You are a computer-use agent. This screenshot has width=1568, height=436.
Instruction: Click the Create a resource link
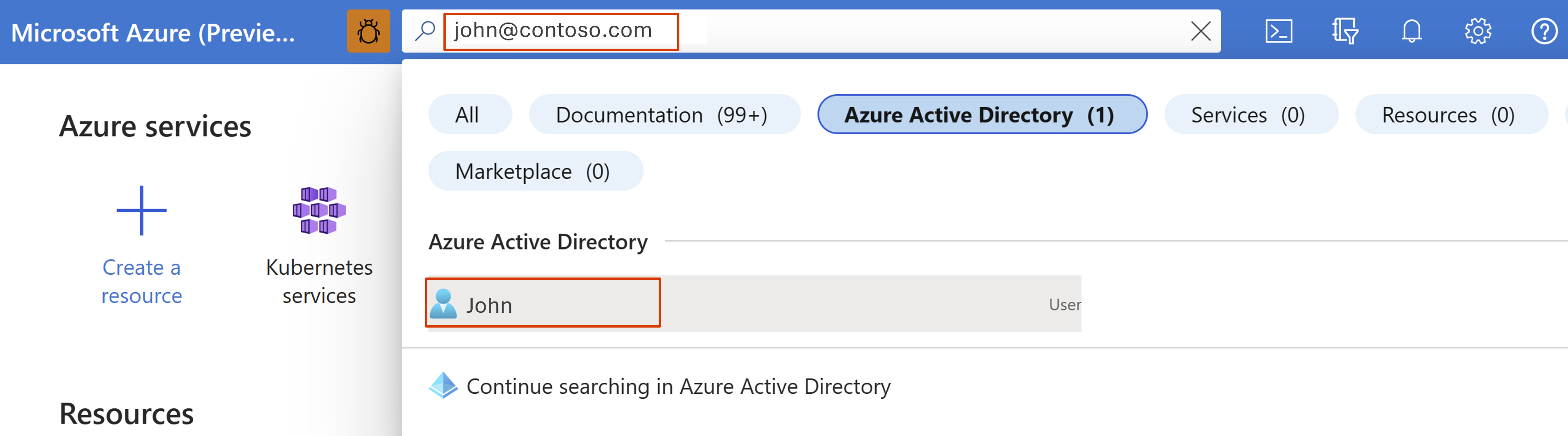141,281
